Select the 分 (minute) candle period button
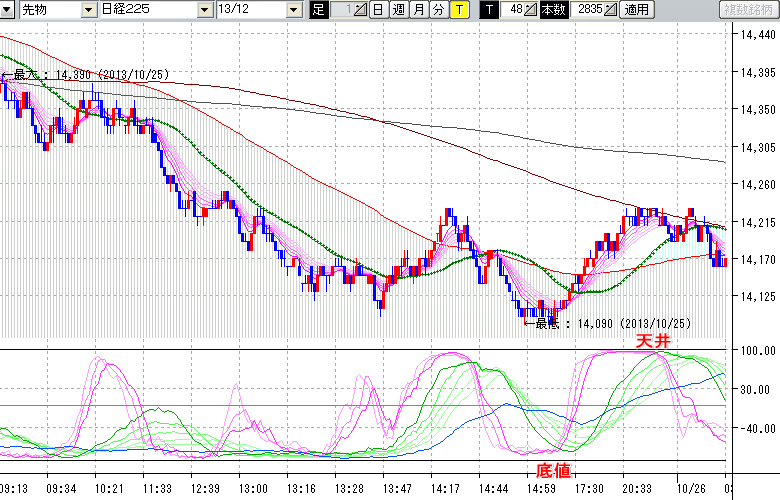This screenshot has width=780, height=500. pyautogui.click(x=438, y=10)
